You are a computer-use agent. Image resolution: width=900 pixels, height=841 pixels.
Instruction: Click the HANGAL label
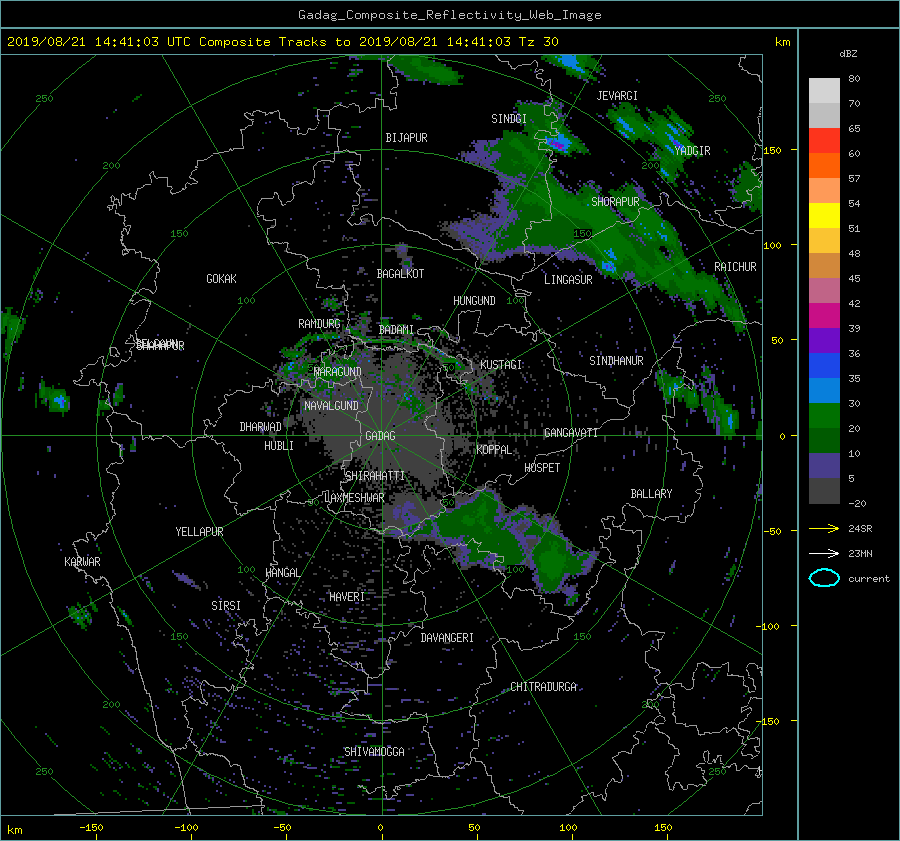[x=283, y=573]
